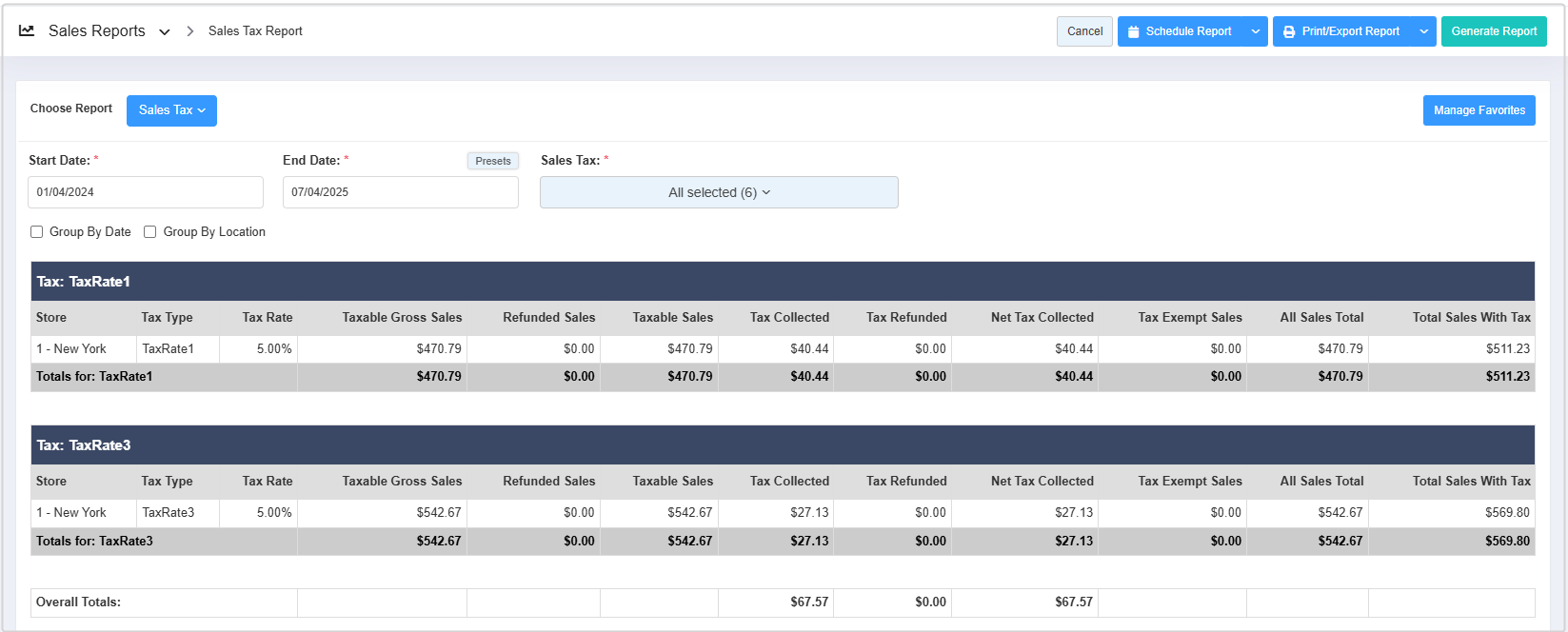
Task: Click the Sales Reports heading
Action: [97, 31]
